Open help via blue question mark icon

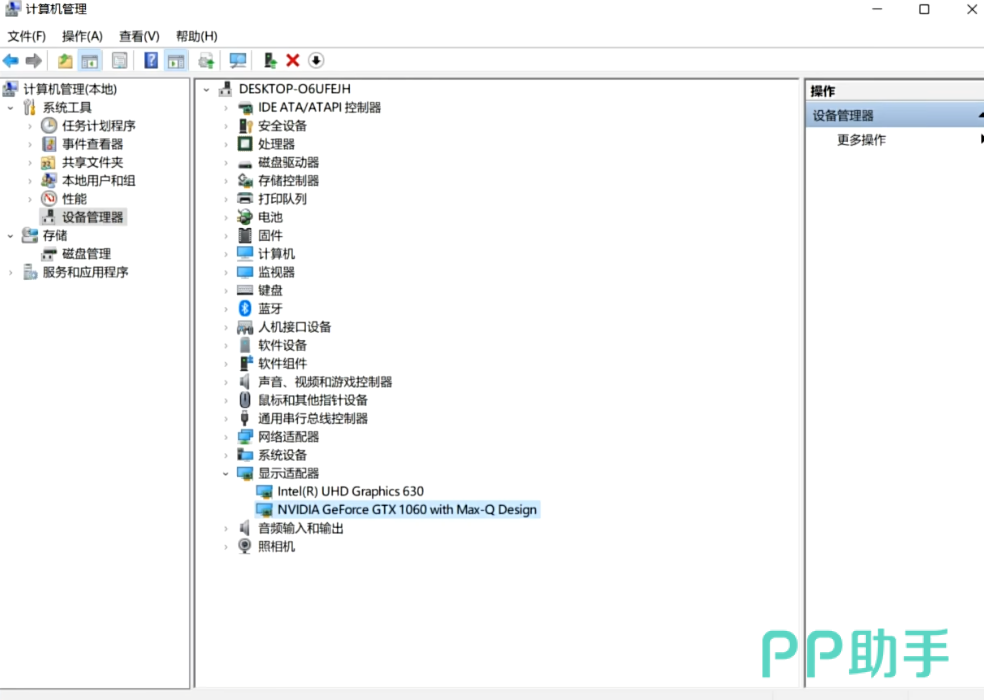point(151,61)
